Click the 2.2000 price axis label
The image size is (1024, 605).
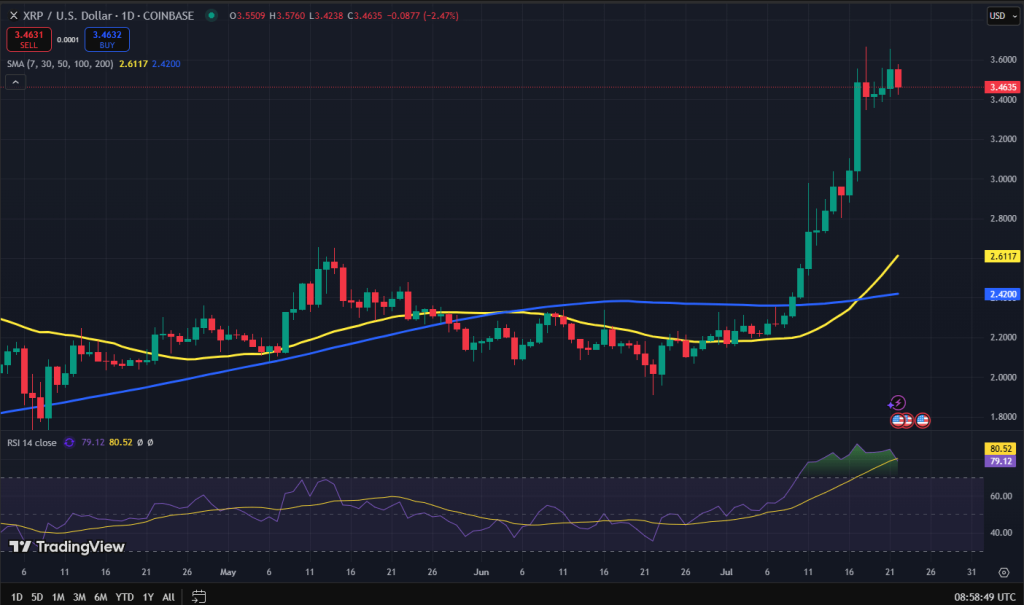(1003, 337)
